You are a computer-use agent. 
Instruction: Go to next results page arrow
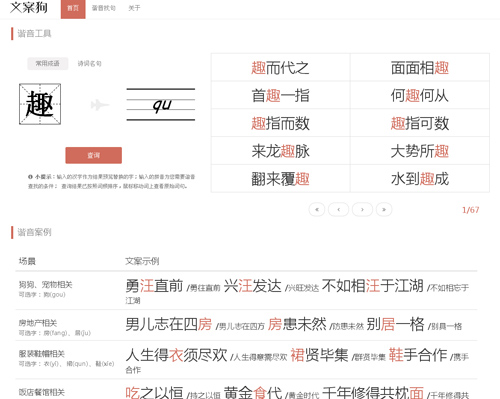(x=362, y=210)
